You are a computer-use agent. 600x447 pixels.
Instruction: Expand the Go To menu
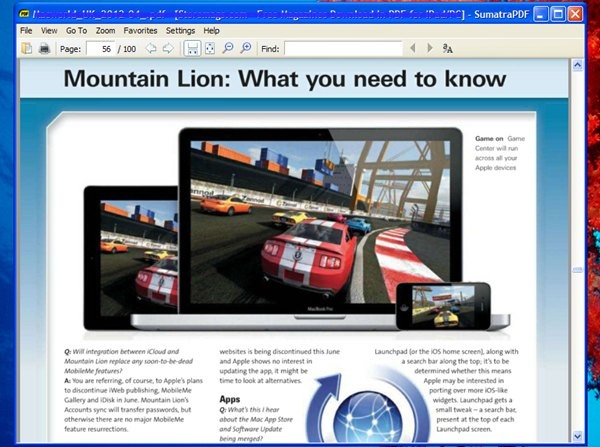click(76, 31)
